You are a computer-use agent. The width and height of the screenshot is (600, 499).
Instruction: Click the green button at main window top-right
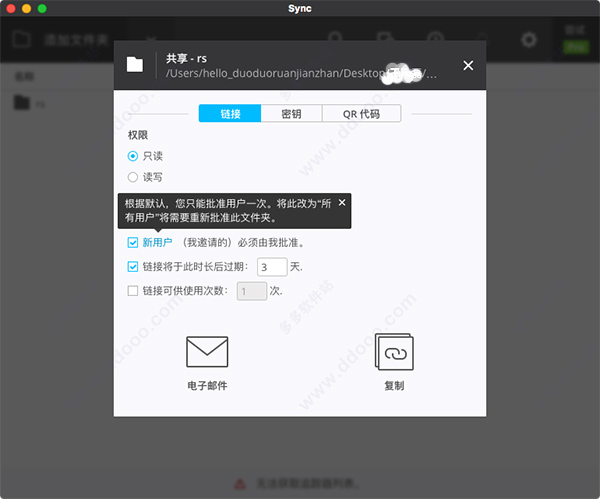click(x=576, y=47)
